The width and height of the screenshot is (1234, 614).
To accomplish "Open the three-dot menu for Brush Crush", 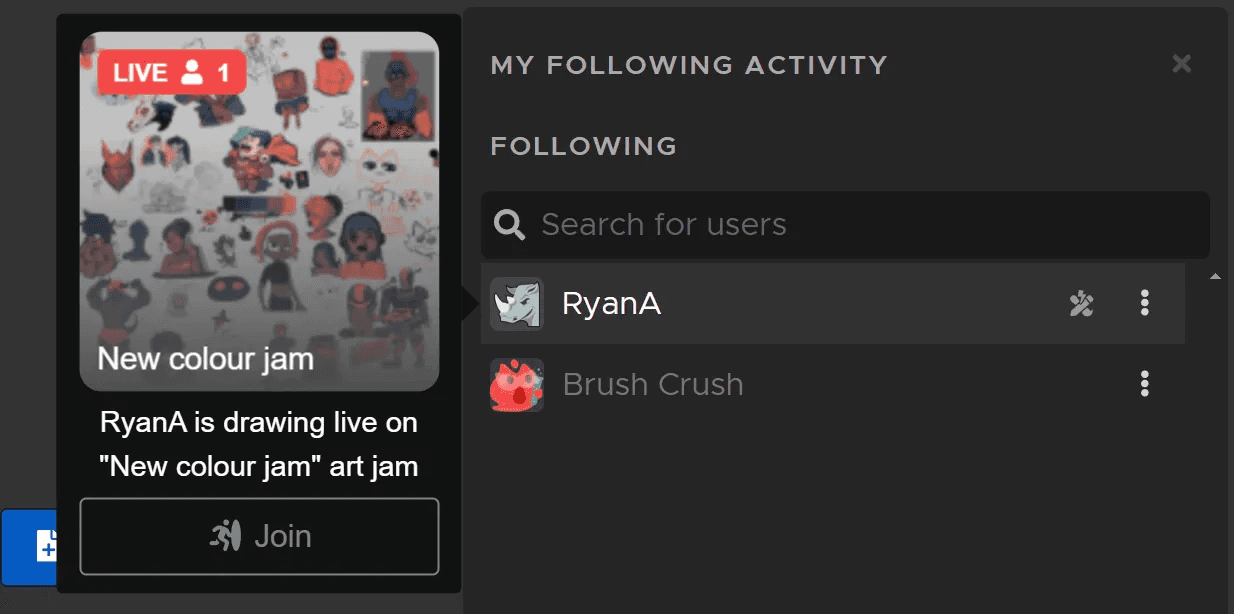I will [x=1145, y=384].
